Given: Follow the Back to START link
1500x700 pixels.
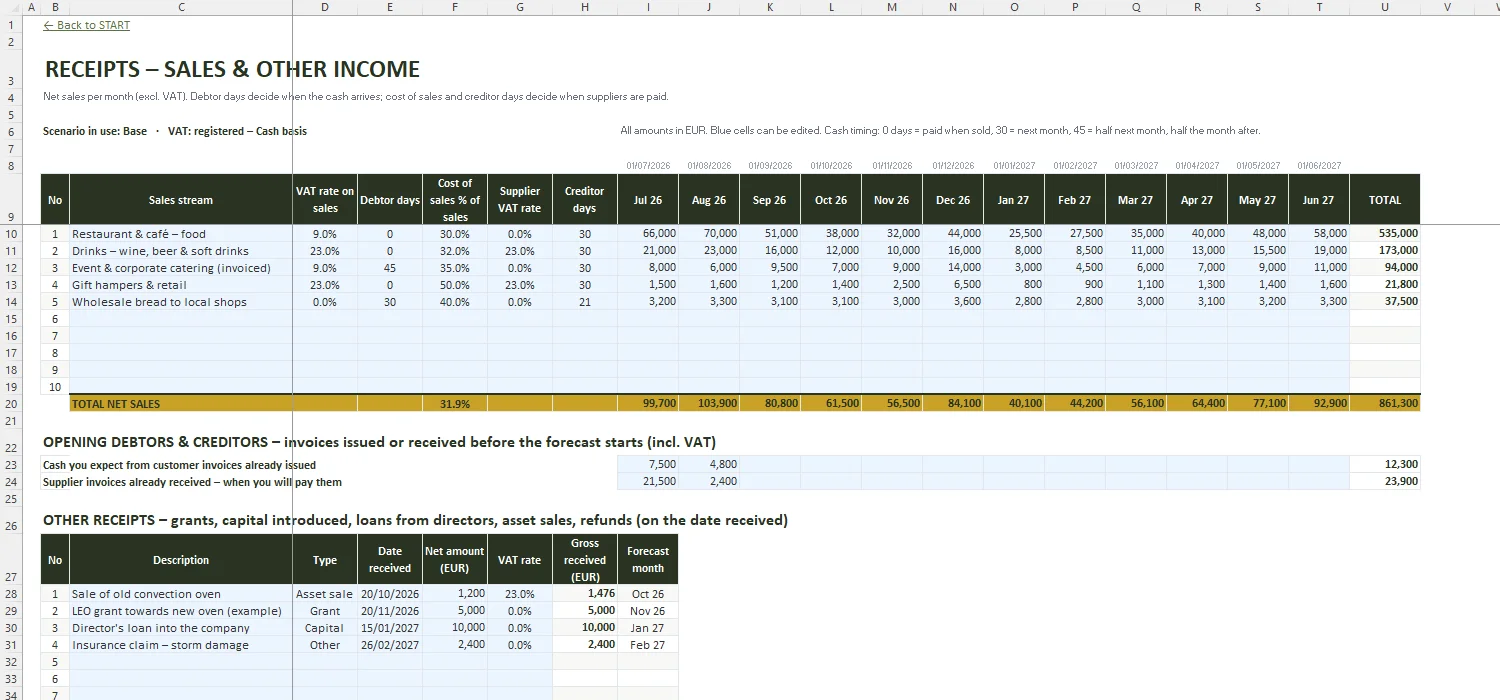Looking at the screenshot, I should tap(86, 25).
